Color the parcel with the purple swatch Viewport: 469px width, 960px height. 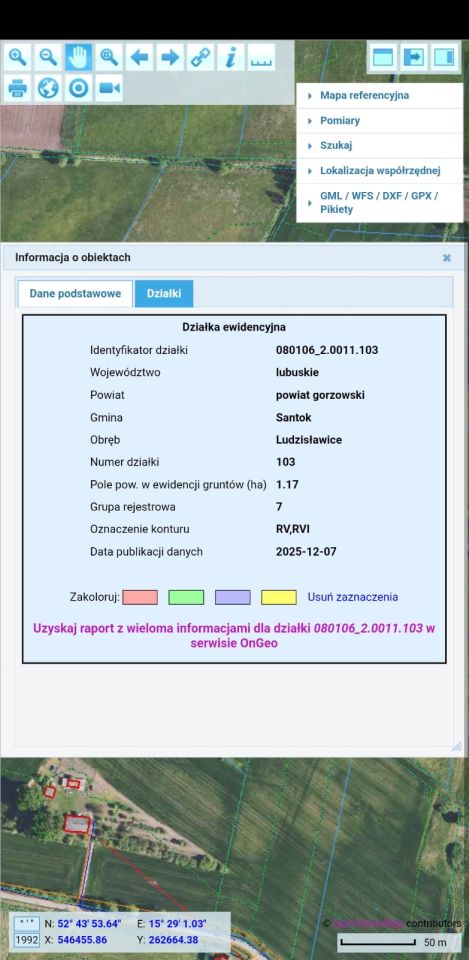coord(233,598)
